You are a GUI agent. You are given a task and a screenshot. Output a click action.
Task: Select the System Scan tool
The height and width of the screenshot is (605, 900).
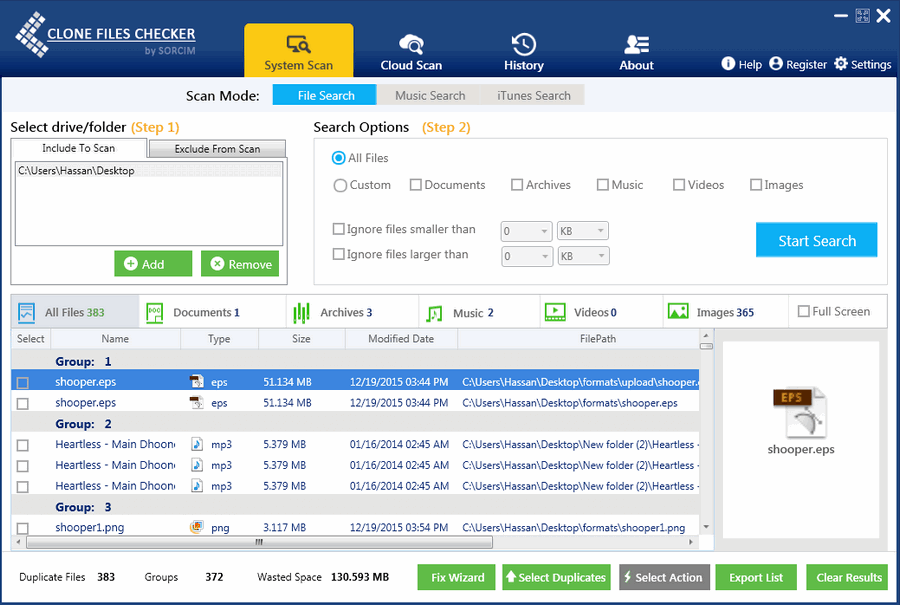pos(299,50)
